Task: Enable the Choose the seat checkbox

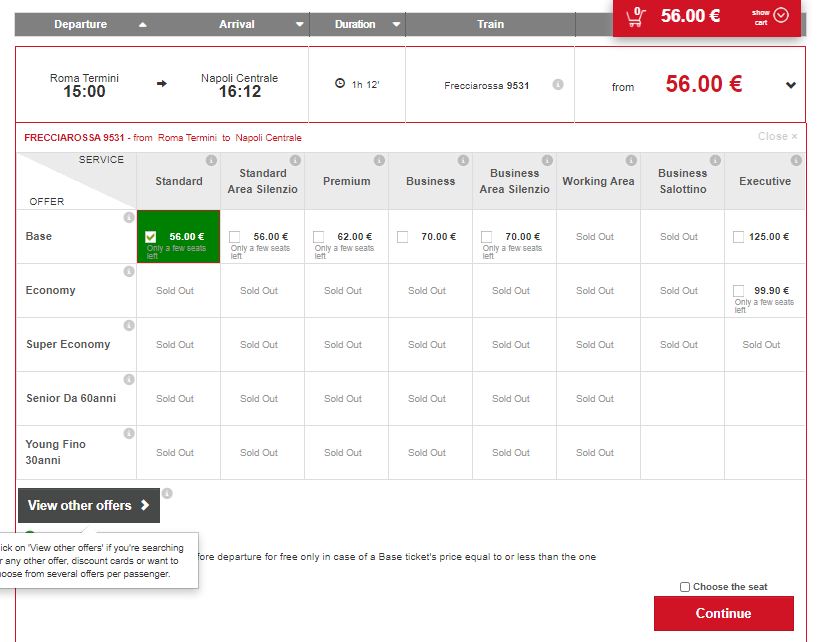Action: coord(685,587)
